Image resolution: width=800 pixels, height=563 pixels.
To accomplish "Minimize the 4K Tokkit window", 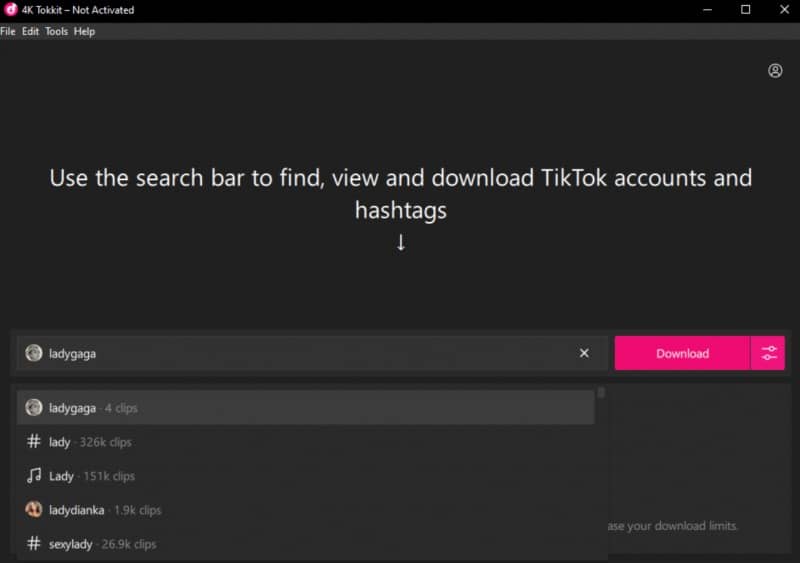I will click(x=707, y=10).
